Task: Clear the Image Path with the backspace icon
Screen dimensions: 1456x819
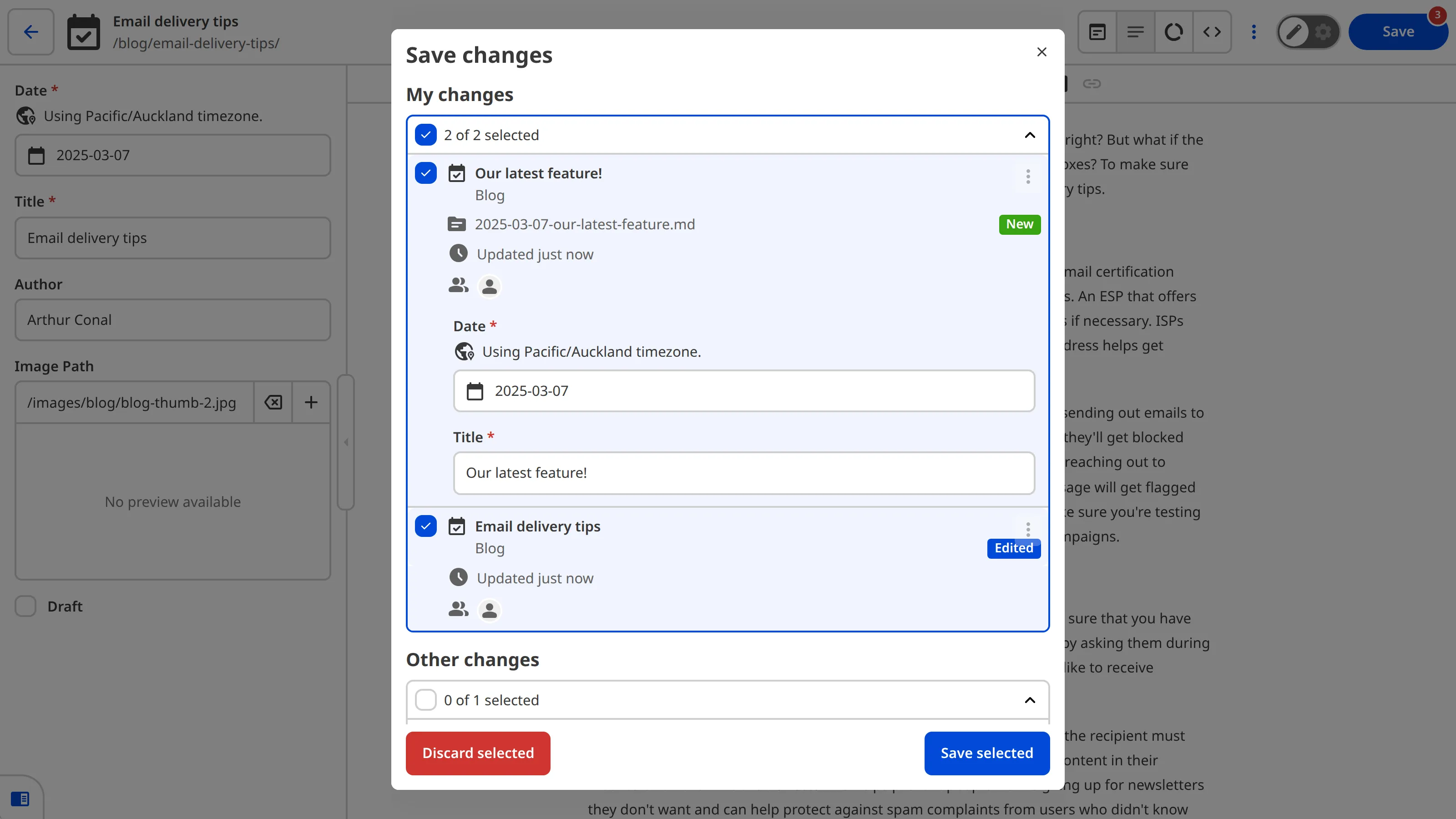Action: (x=273, y=402)
